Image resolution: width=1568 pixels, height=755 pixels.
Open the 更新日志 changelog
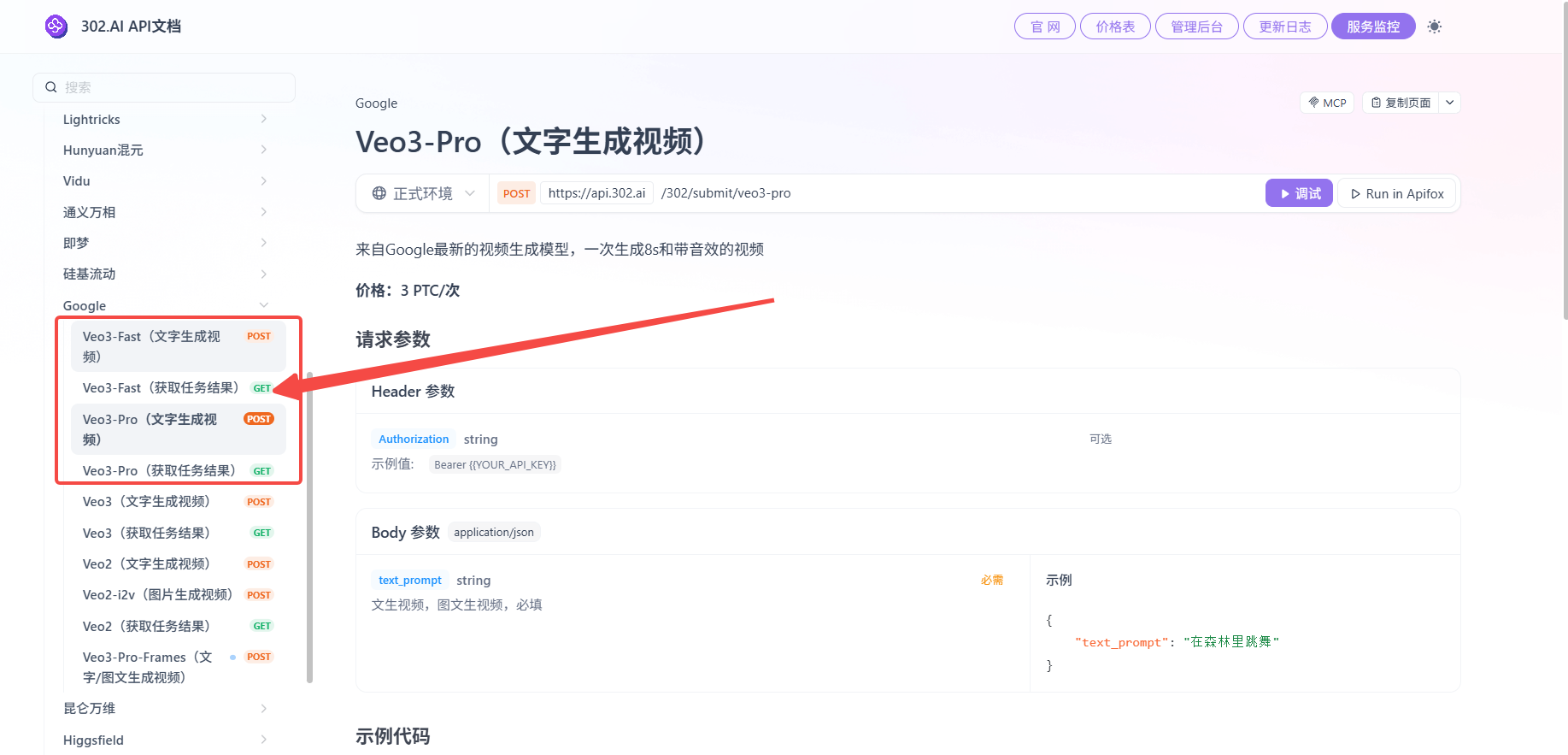tap(1285, 27)
